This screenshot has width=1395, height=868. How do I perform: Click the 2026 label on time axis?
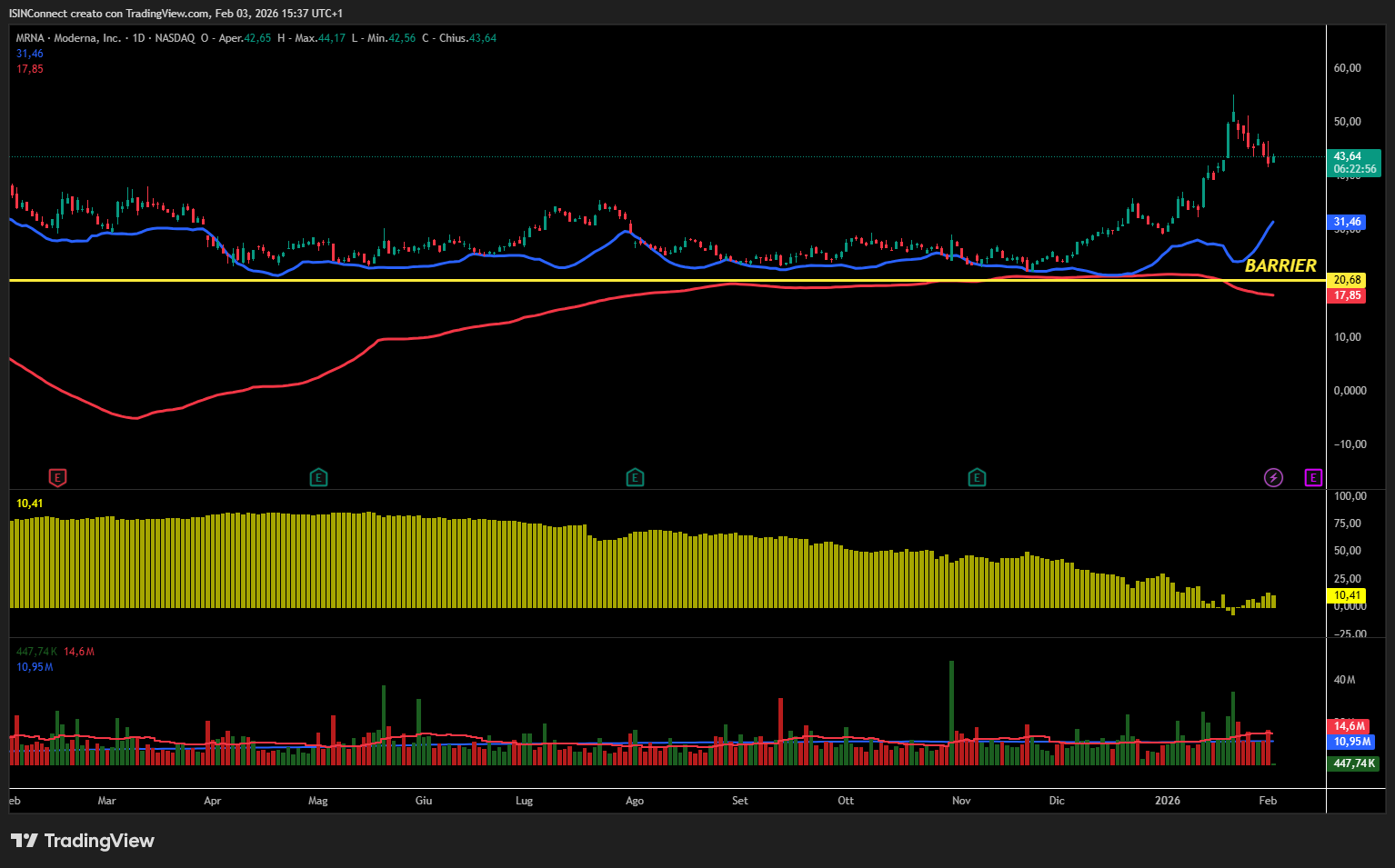[x=1167, y=801]
